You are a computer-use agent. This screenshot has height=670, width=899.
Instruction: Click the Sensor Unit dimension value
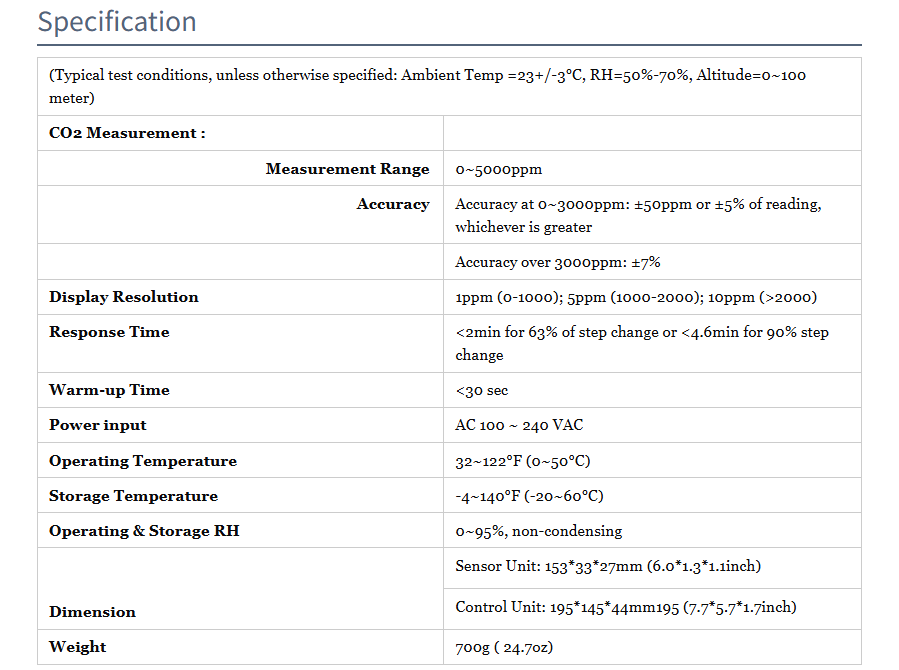pos(607,566)
